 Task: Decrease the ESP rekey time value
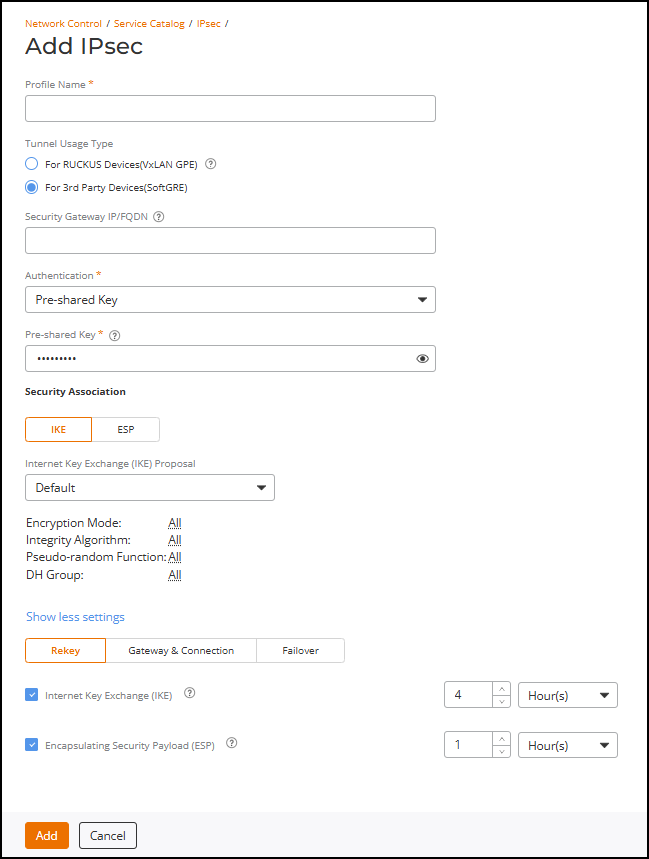501,751
